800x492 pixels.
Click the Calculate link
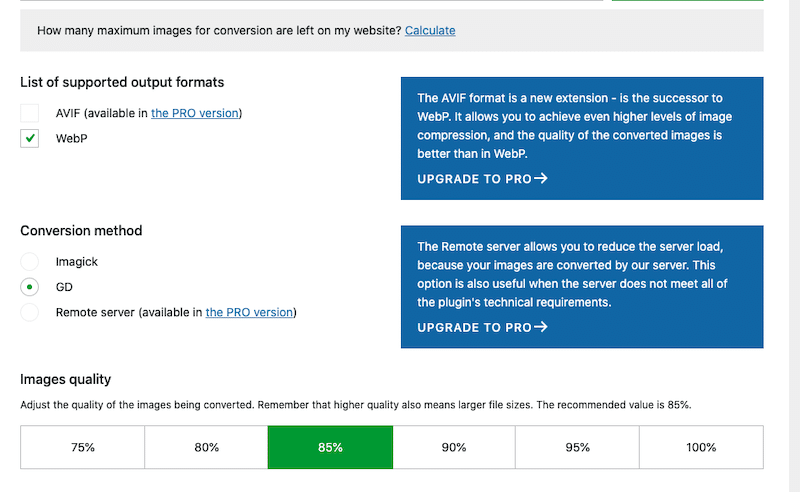click(x=430, y=31)
